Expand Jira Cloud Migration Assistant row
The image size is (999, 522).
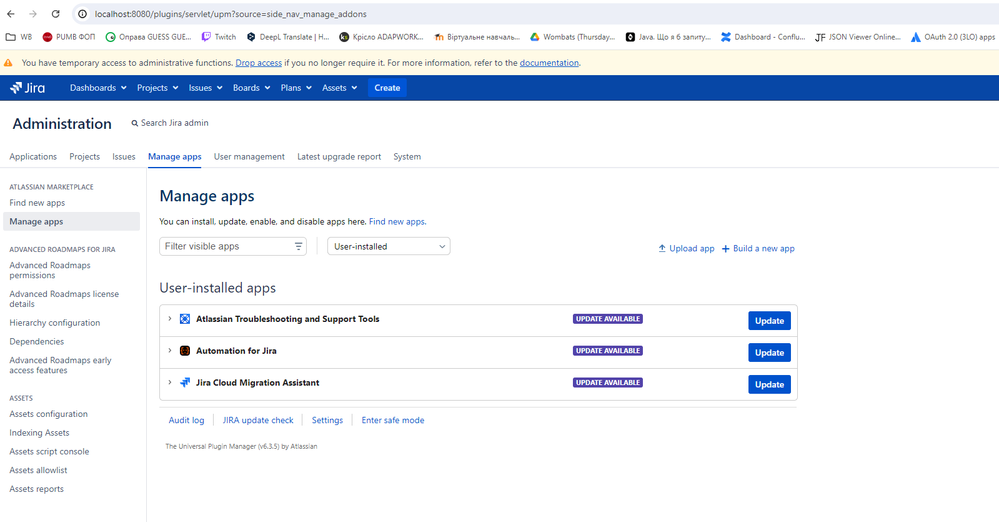click(x=169, y=382)
